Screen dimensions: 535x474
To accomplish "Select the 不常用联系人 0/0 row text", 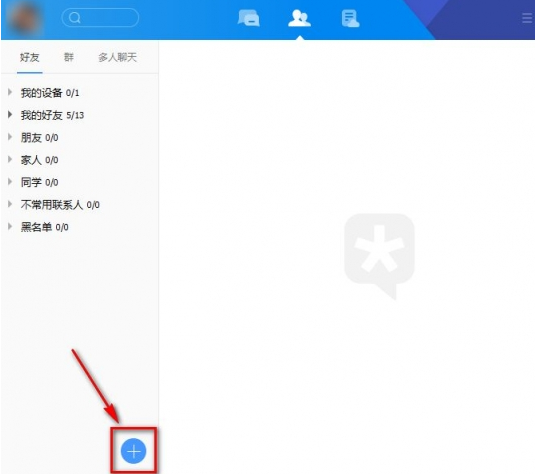I will point(60,205).
